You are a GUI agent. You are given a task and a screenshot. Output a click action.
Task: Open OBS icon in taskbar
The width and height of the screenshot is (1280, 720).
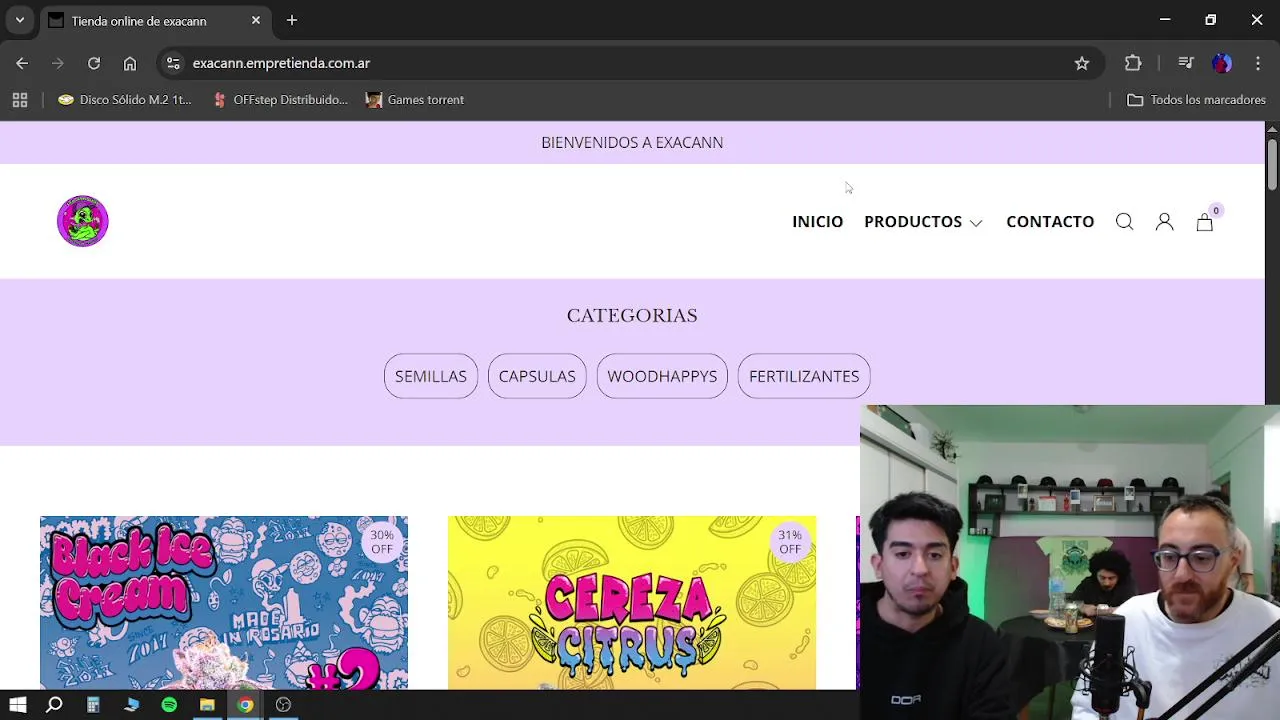tap(283, 705)
